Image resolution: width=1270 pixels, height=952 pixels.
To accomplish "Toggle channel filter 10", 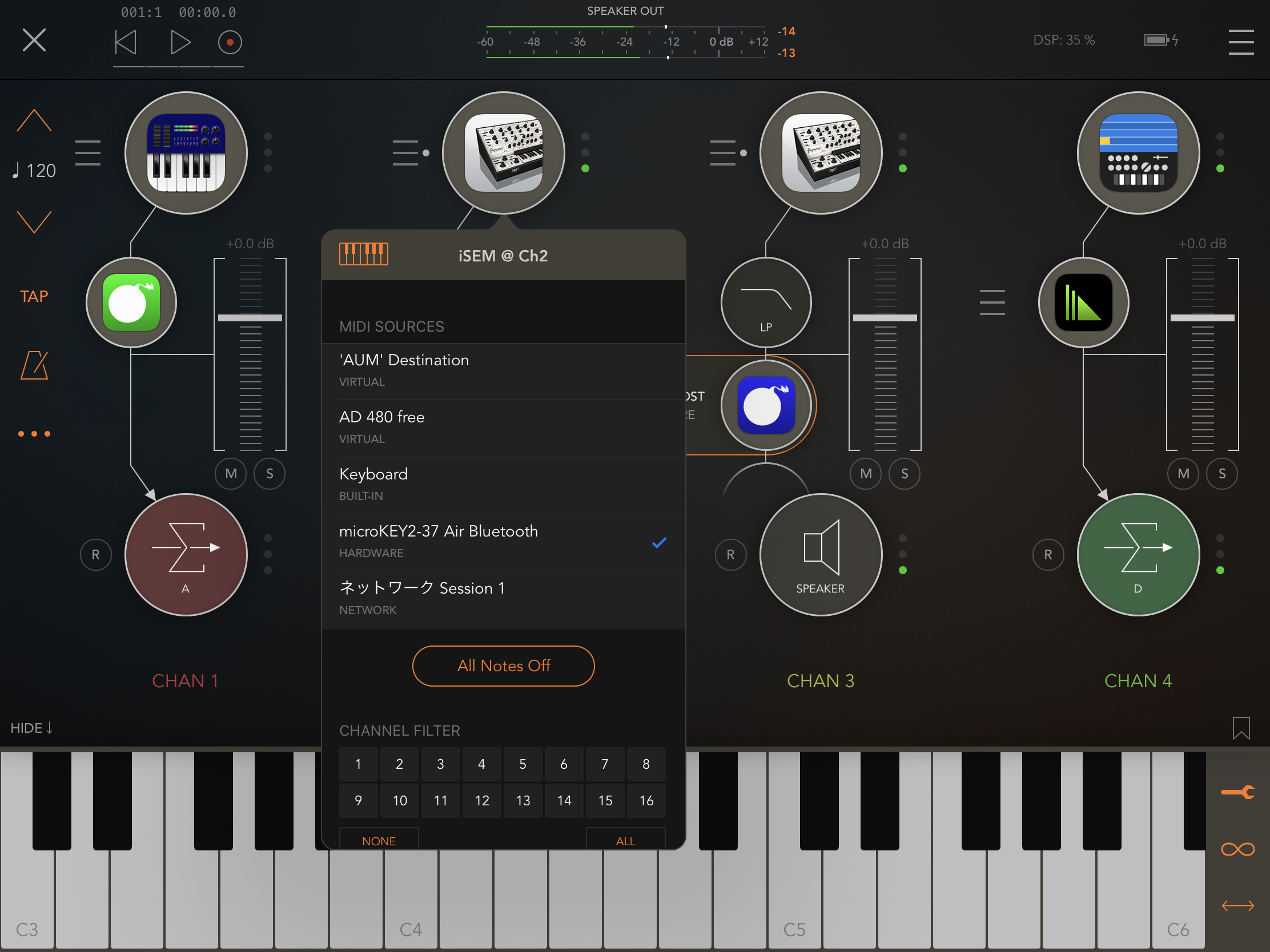I will point(400,801).
